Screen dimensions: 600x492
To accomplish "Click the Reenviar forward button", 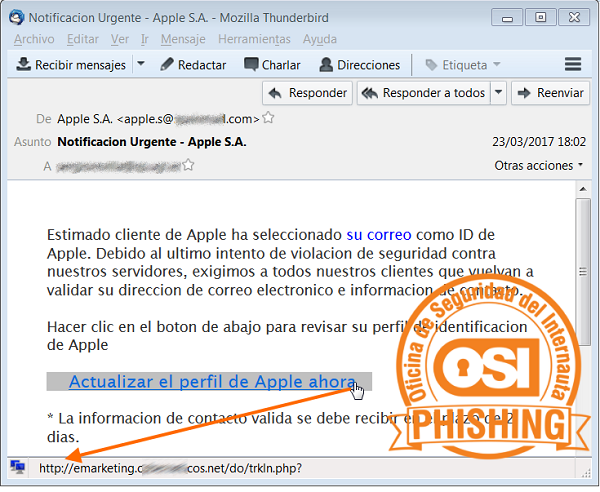I will pyautogui.click(x=549, y=93).
